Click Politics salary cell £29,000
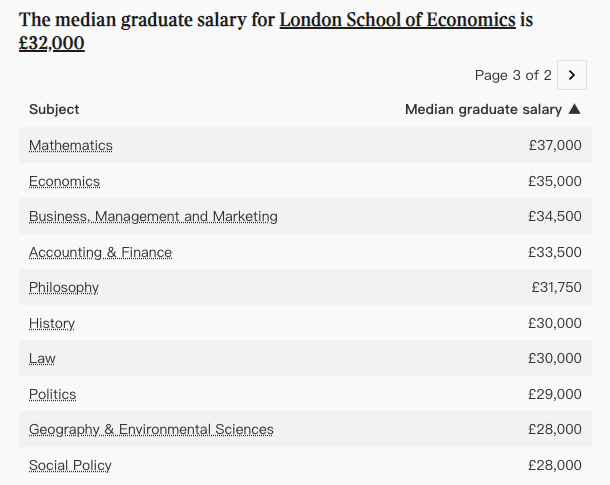 coord(555,394)
